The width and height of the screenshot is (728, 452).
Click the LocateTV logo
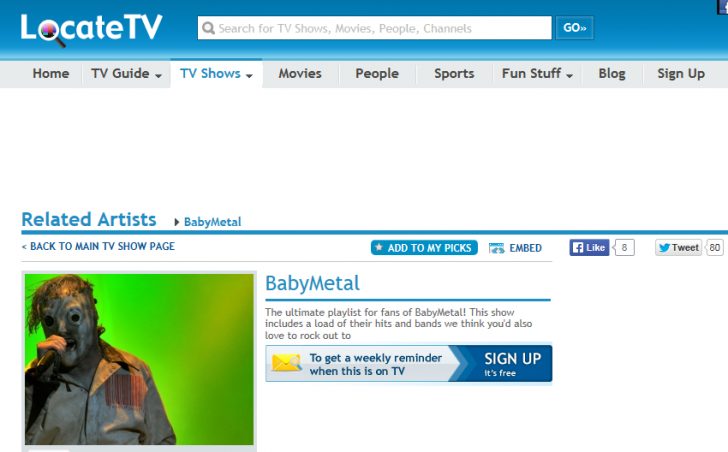[91, 29]
